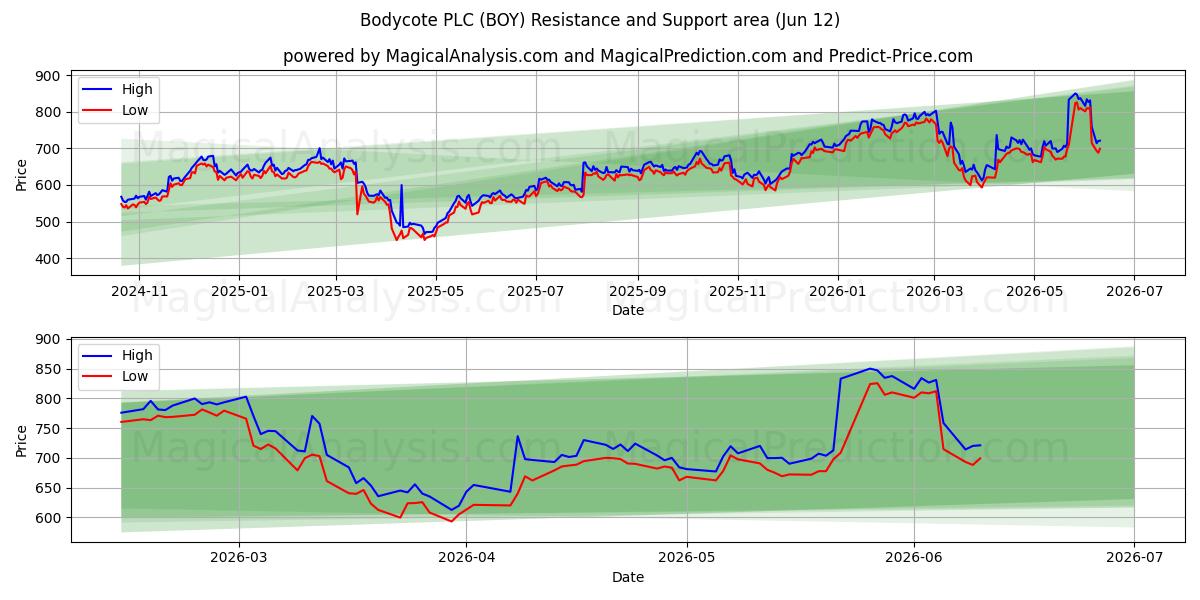Click the 'Price' axis label of the bottom chart
Image resolution: width=1200 pixels, height=600 pixels.
click(x=22, y=440)
